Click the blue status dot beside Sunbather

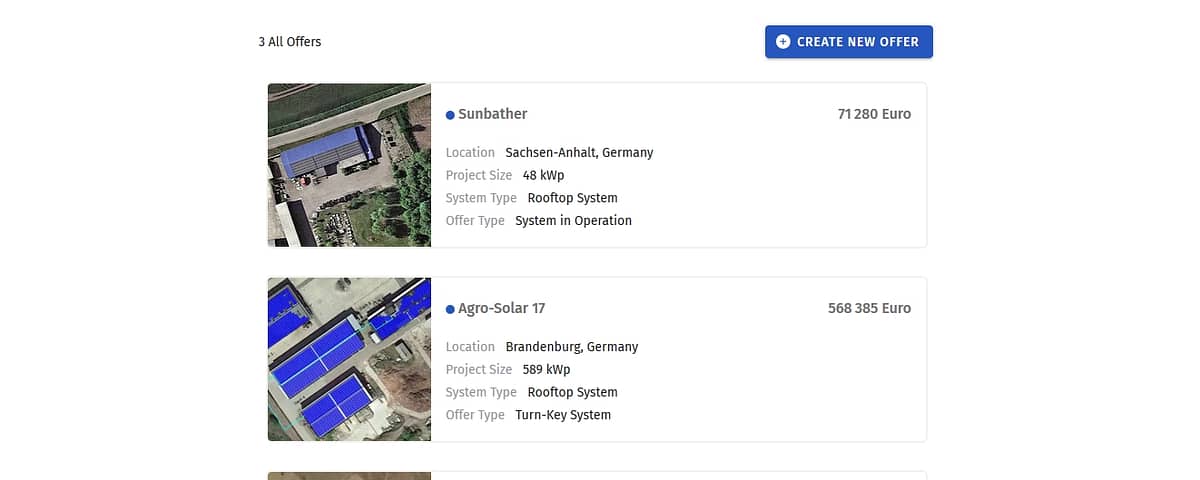(450, 115)
